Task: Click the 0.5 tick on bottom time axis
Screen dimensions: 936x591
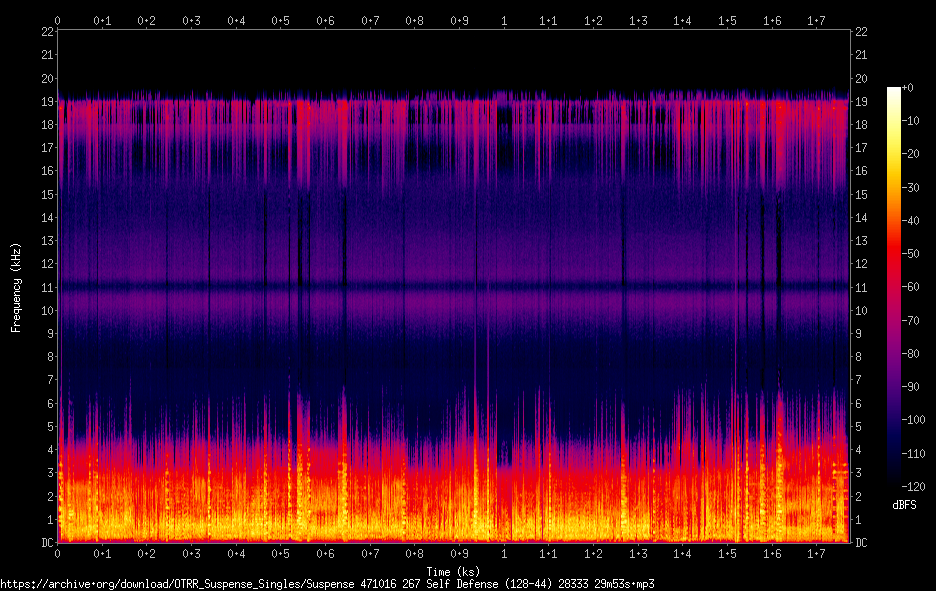Action: click(x=281, y=554)
